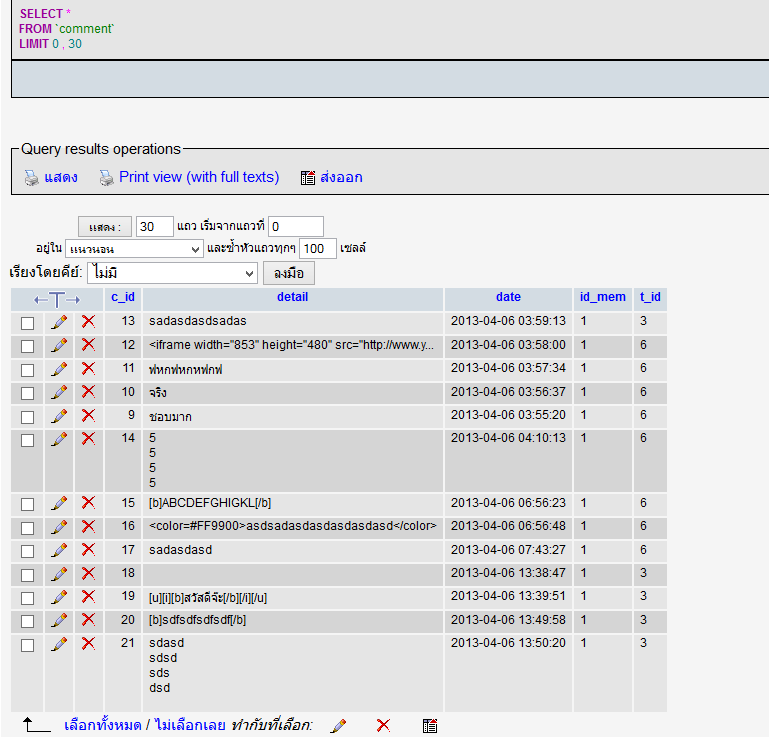Check the box for row c_id 14

coord(27,440)
